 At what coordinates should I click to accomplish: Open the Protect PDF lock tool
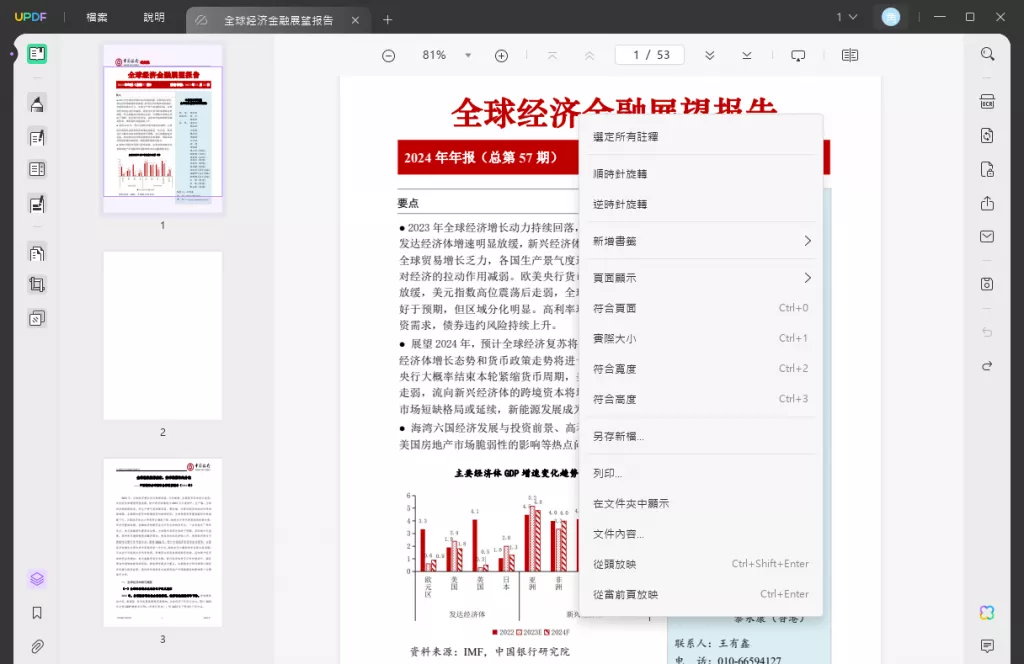click(x=987, y=169)
